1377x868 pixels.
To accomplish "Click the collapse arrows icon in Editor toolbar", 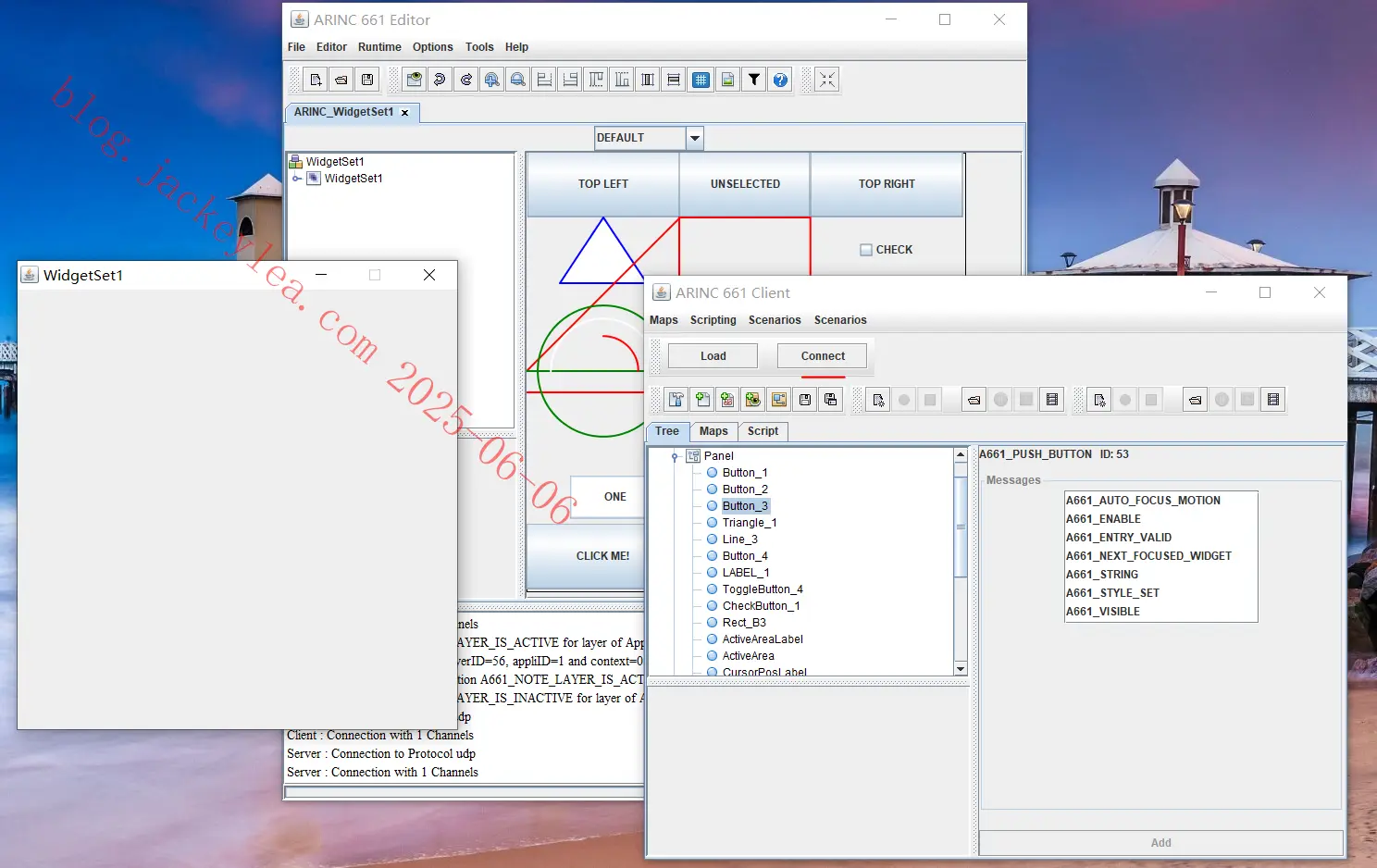I will point(827,80).
